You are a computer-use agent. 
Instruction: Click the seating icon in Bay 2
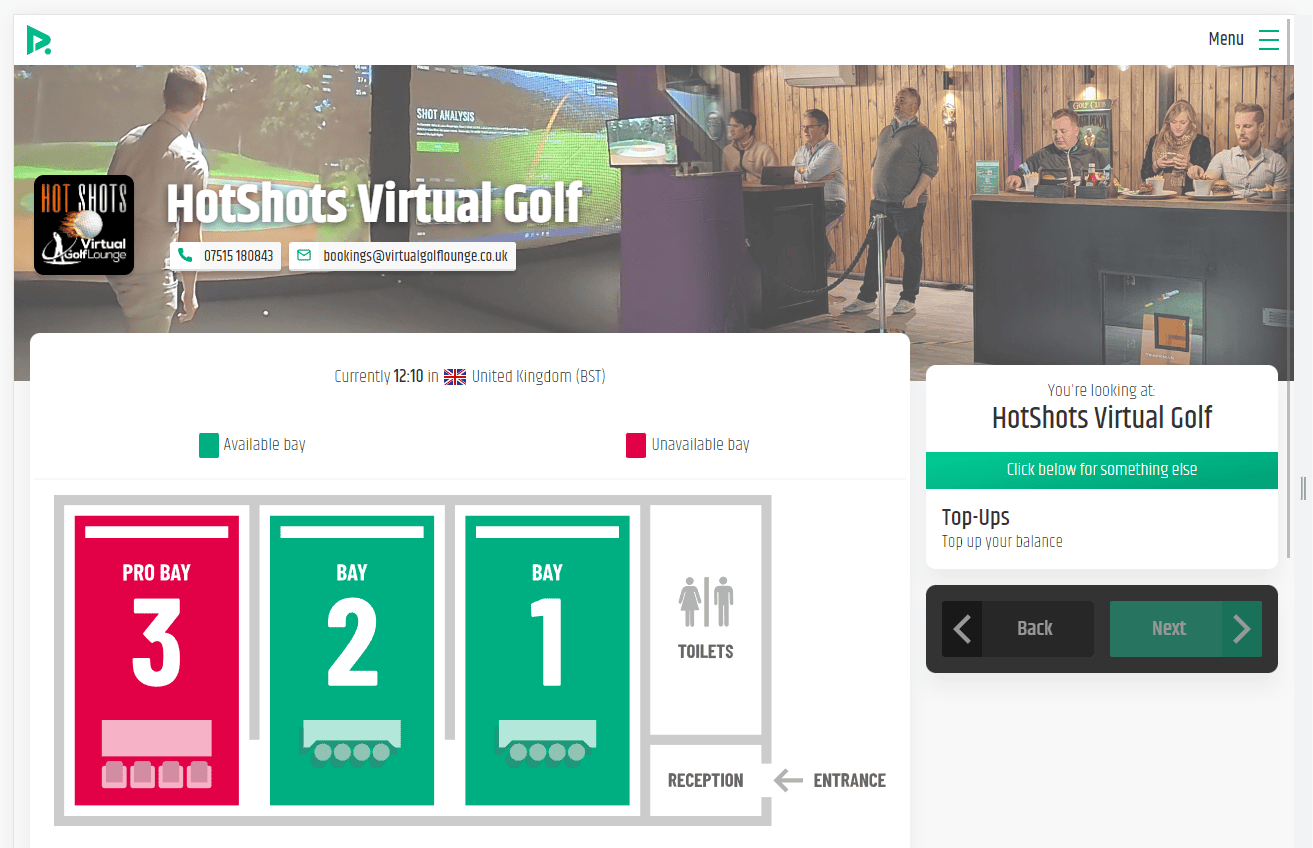(352, 742)
